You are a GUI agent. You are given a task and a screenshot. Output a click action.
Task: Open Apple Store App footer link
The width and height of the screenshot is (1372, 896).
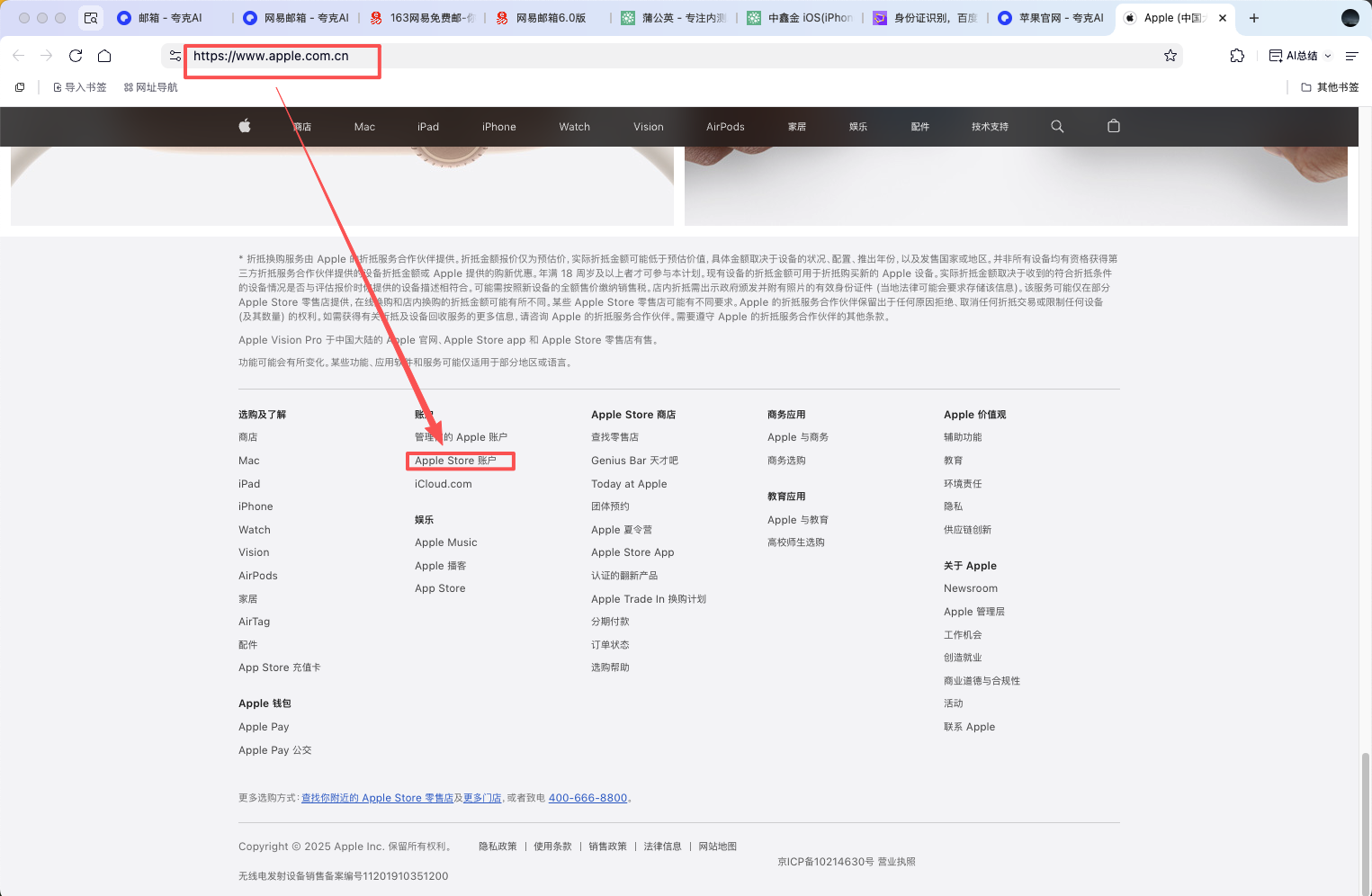632,552
